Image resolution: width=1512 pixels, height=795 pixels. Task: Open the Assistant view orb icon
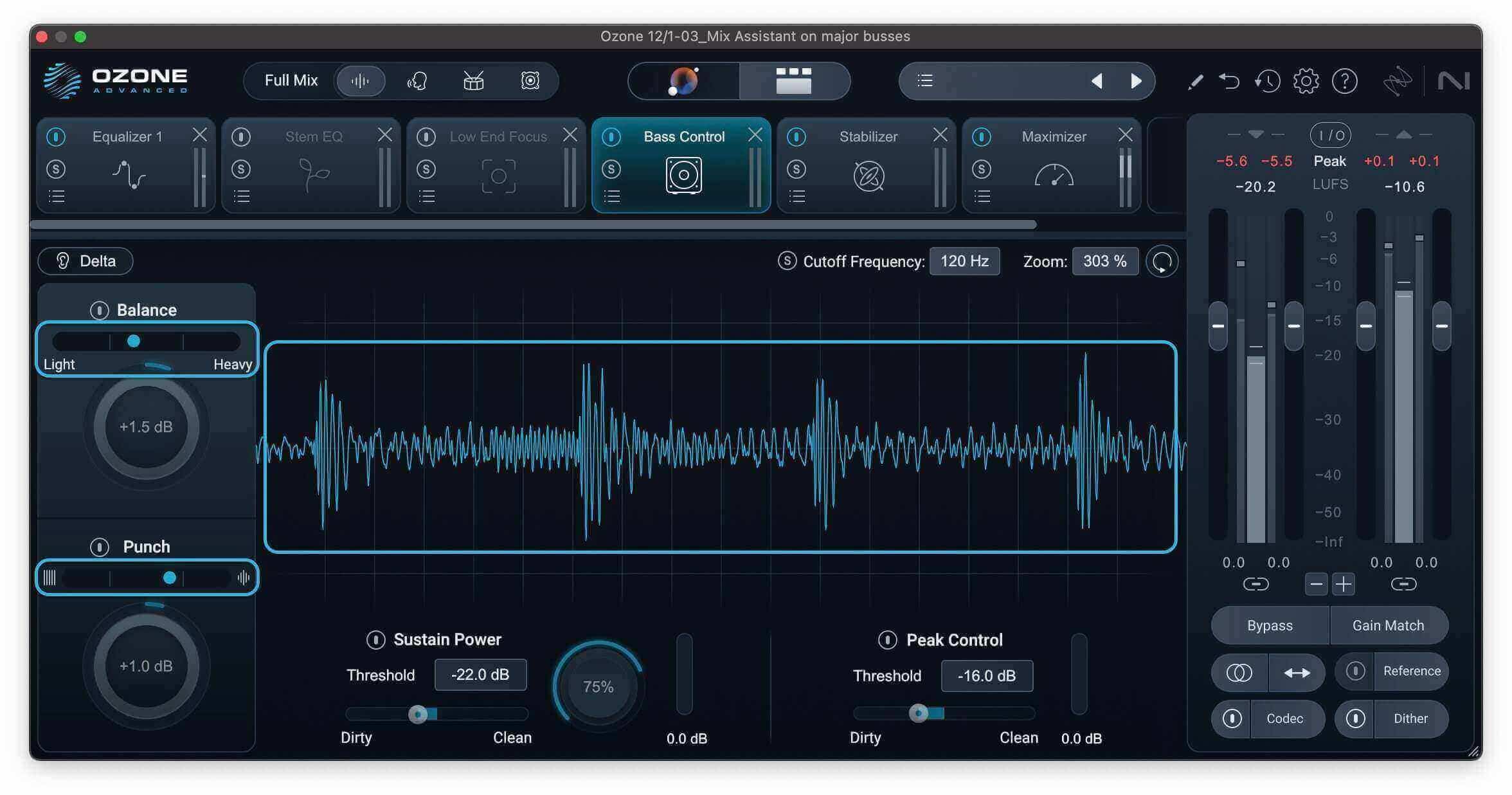(x=683, y=81)
